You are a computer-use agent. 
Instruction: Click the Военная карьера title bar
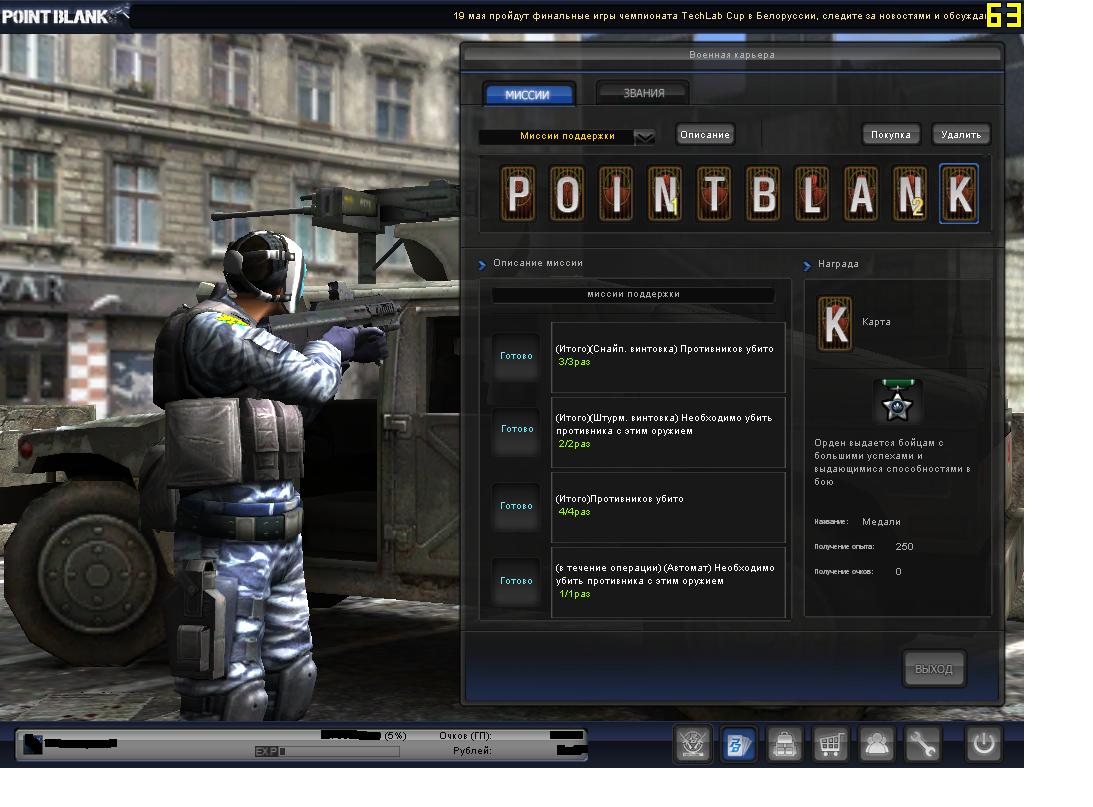click(732, 54)
